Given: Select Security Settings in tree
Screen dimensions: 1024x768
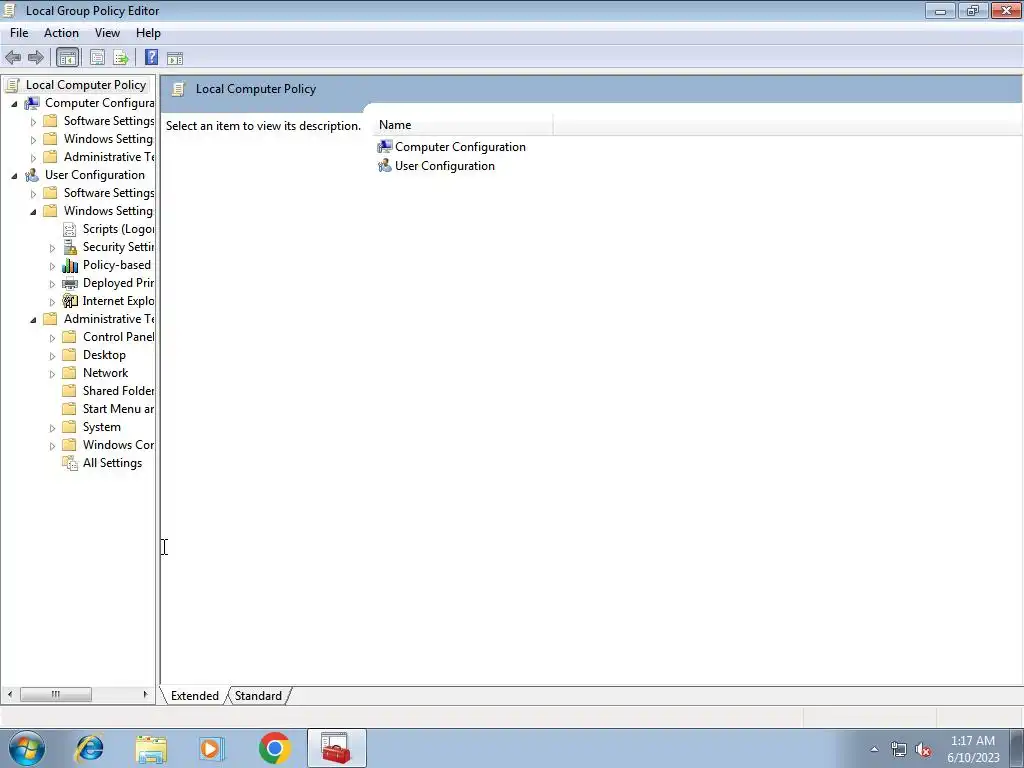Looking at the screenshot, I should coord(118,247).
